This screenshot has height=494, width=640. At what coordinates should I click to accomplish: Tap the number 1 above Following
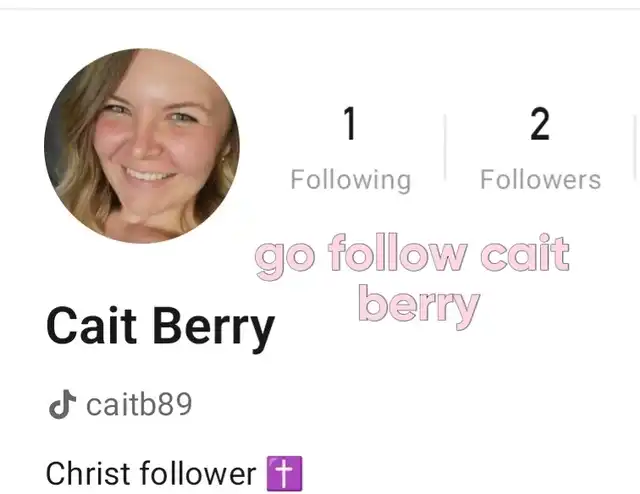click(x=350, y=123)
